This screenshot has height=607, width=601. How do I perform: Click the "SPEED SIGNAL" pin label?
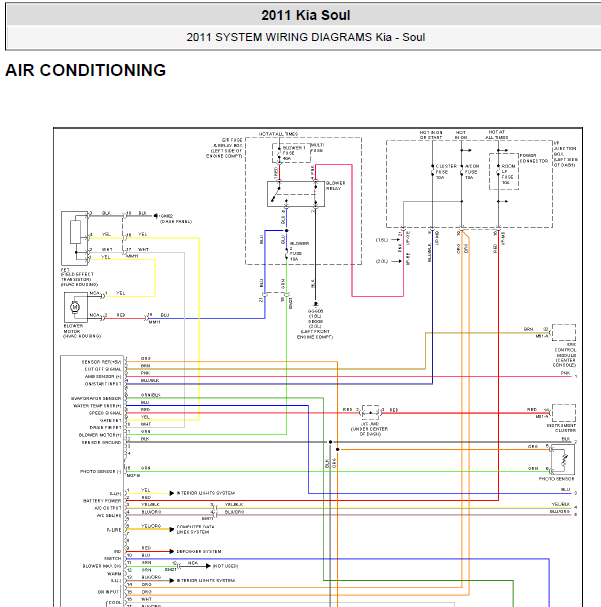point(105,413)
